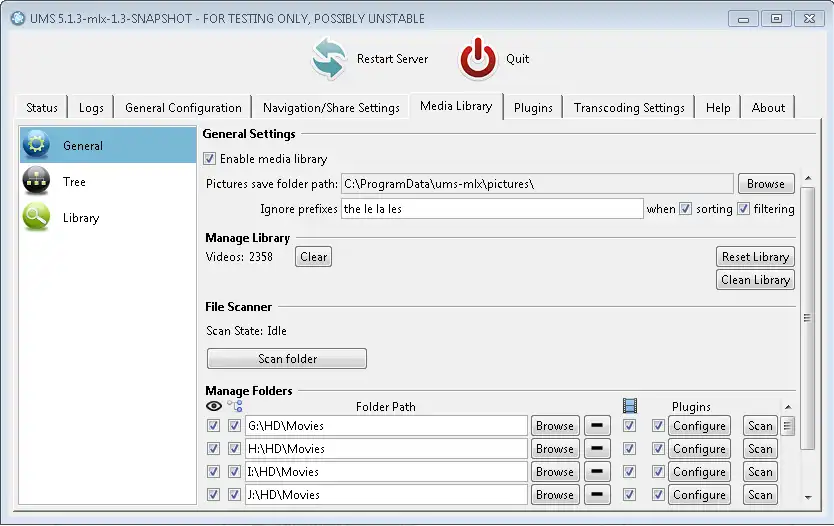Toggle plugins checkbox for G:\HD\Movies row
The height and width of the screenshot is (526, 834).
(x=658, y=425)
